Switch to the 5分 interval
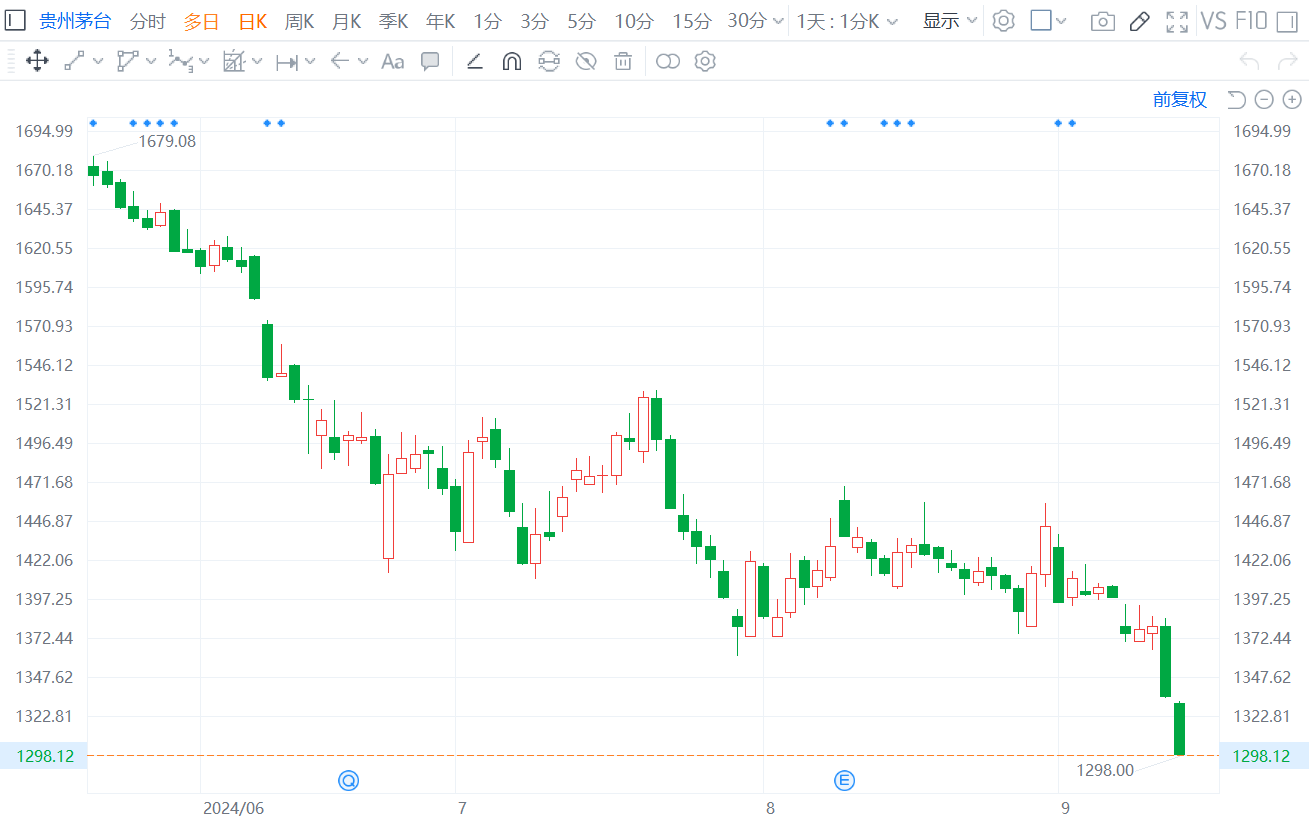 (x=581, y=21)
